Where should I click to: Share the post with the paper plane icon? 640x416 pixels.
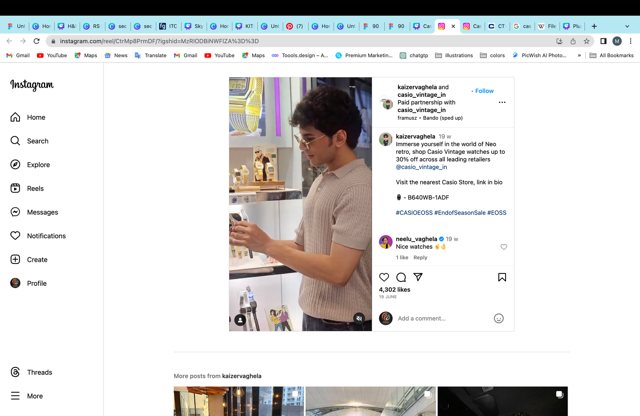point(418,277)
